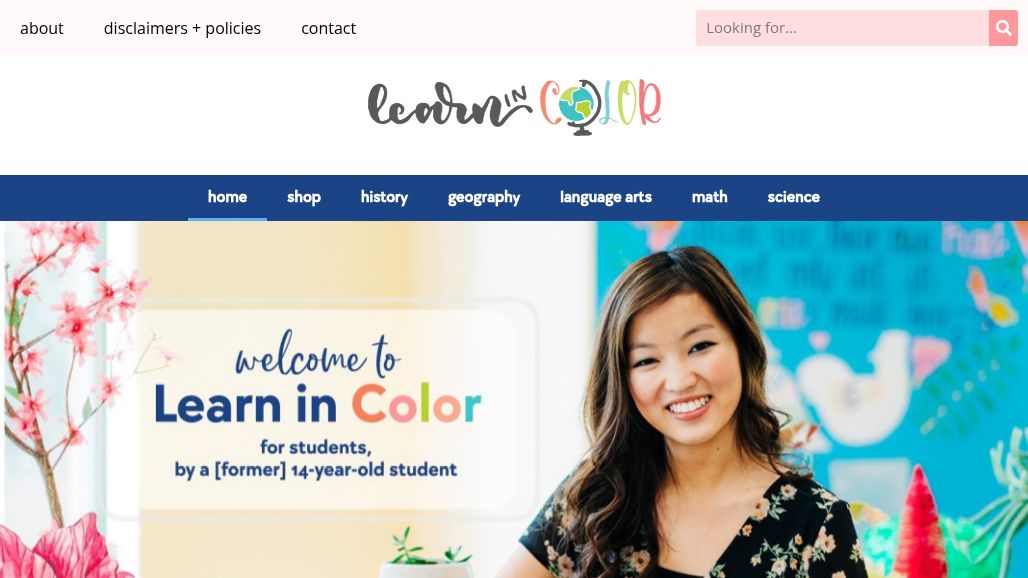Navigate to the geography section
Viewport: 1028px width, 578px height.
pyautogui.click(x=484, y=197)
